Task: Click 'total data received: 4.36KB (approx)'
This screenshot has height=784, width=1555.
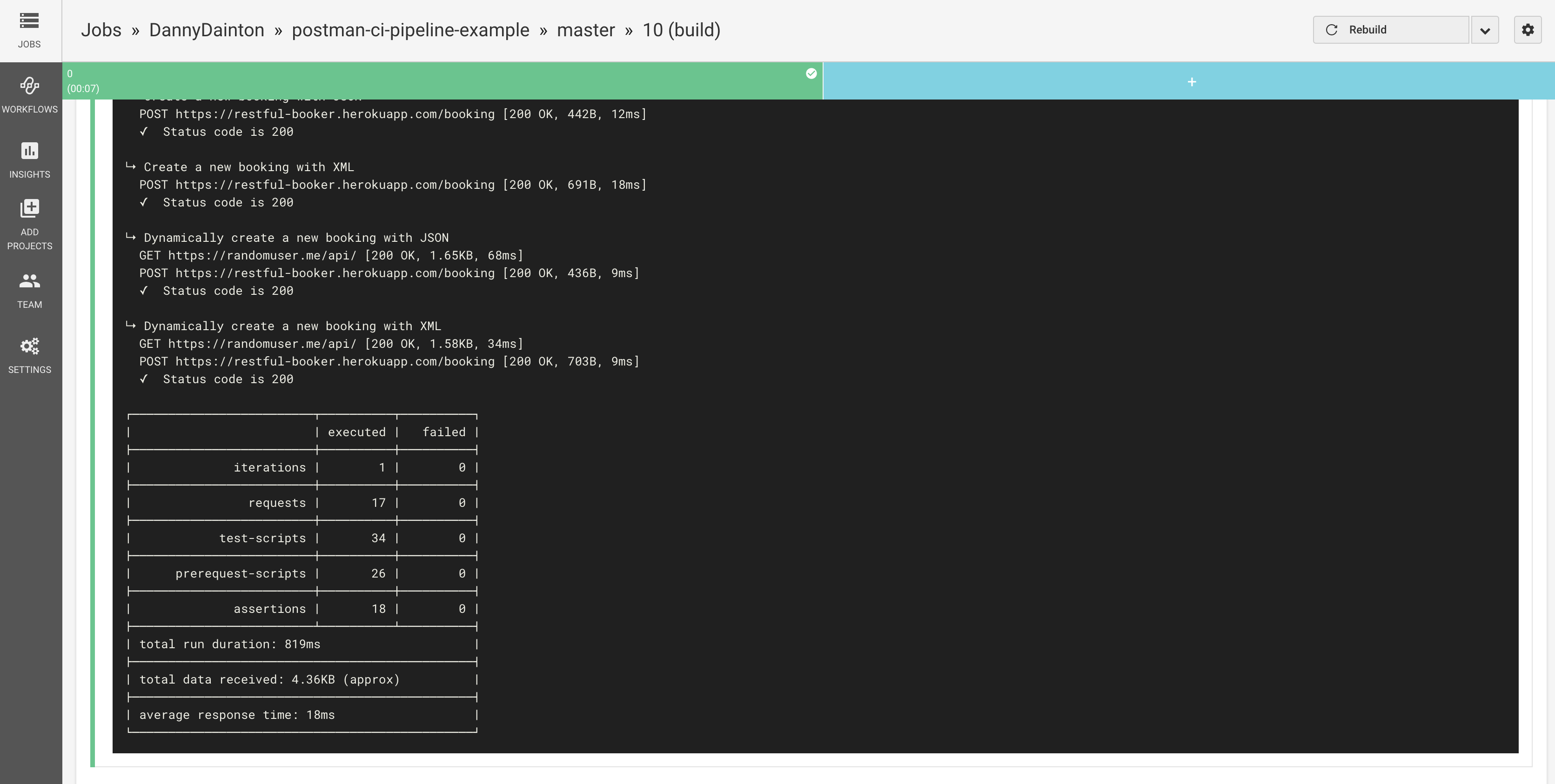Action: click(x=270, y=680)
